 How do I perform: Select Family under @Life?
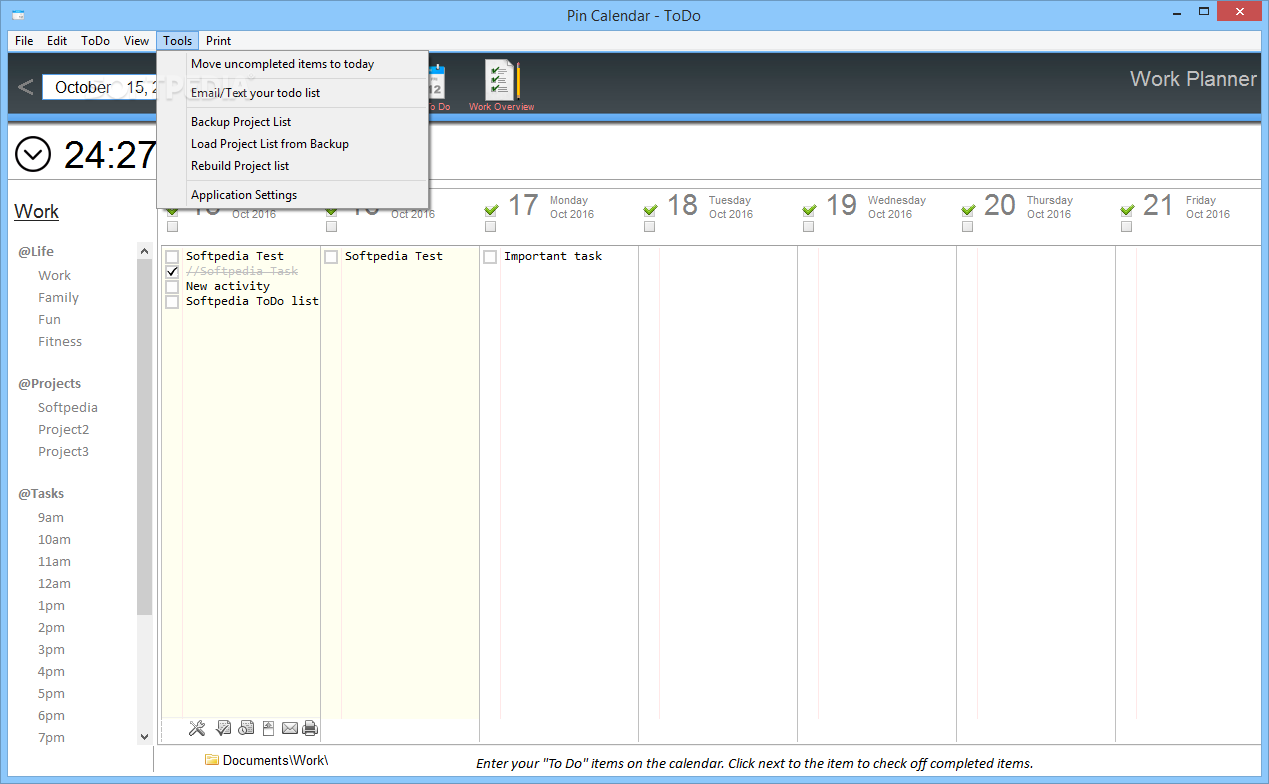(58, 298)
